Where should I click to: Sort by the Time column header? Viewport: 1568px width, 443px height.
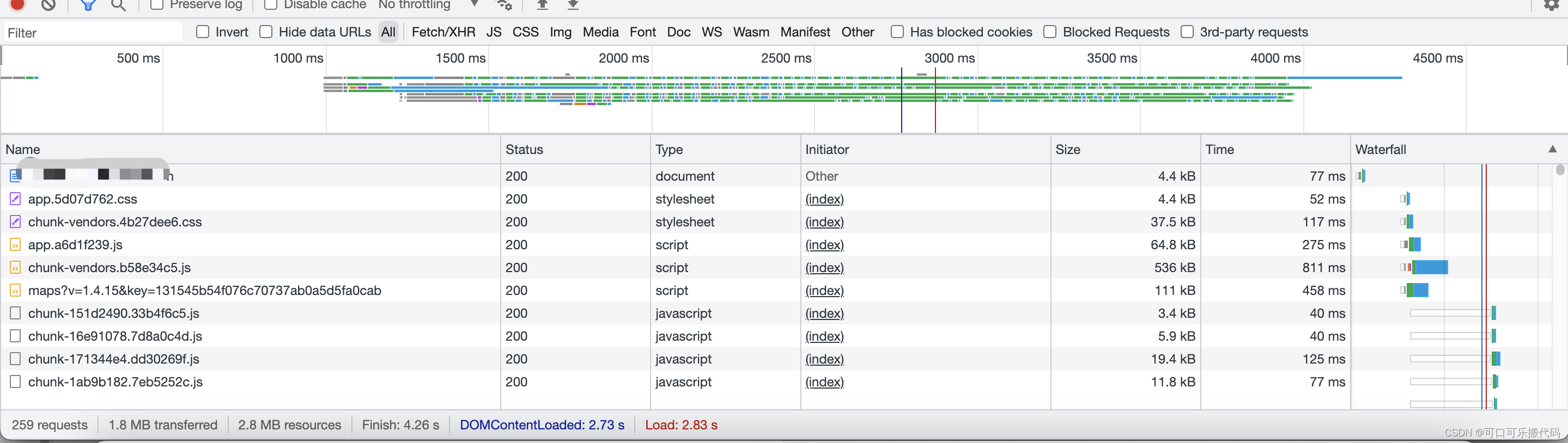(x=1275, y=150)
